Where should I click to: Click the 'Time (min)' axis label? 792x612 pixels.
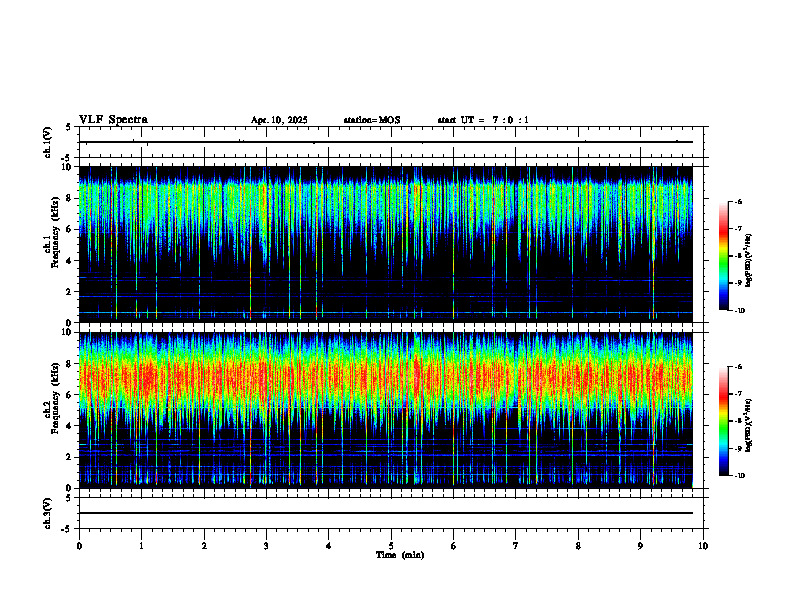400,555
